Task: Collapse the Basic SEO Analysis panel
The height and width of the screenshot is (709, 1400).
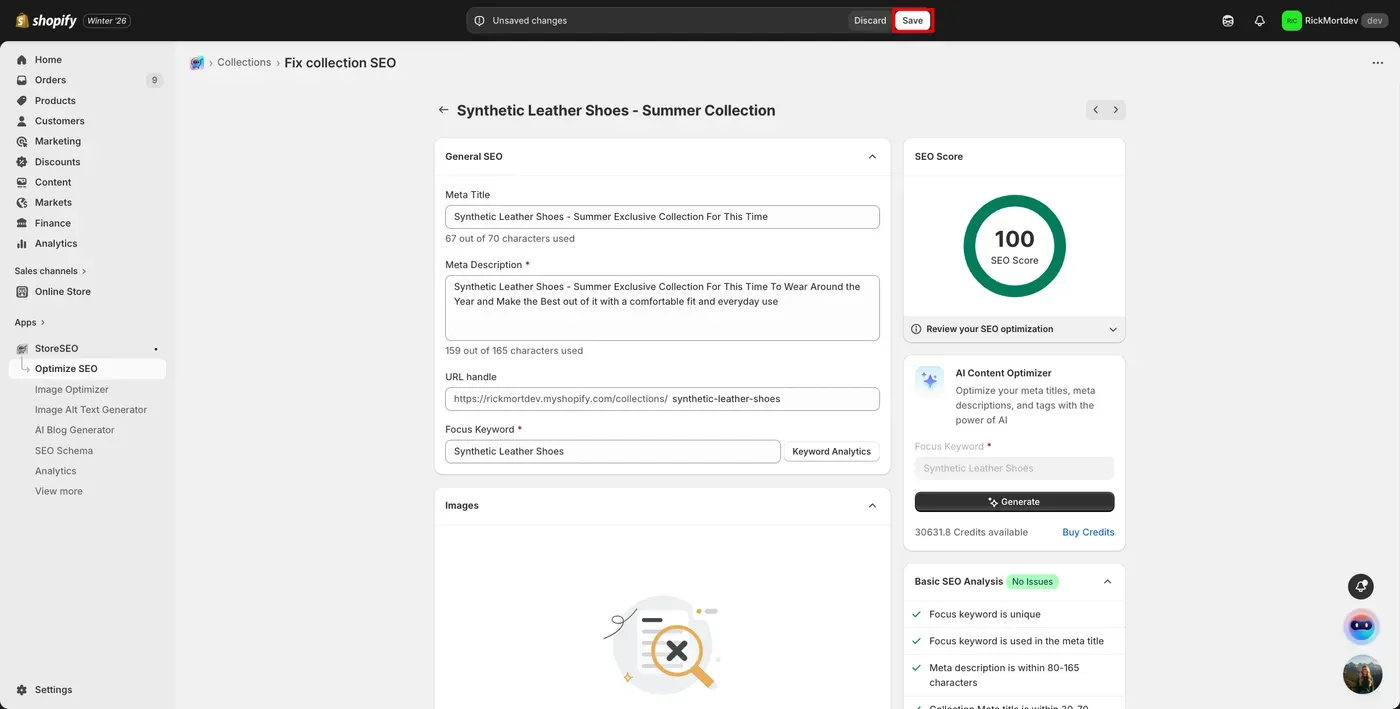Action: click(x=1107, y=582)
